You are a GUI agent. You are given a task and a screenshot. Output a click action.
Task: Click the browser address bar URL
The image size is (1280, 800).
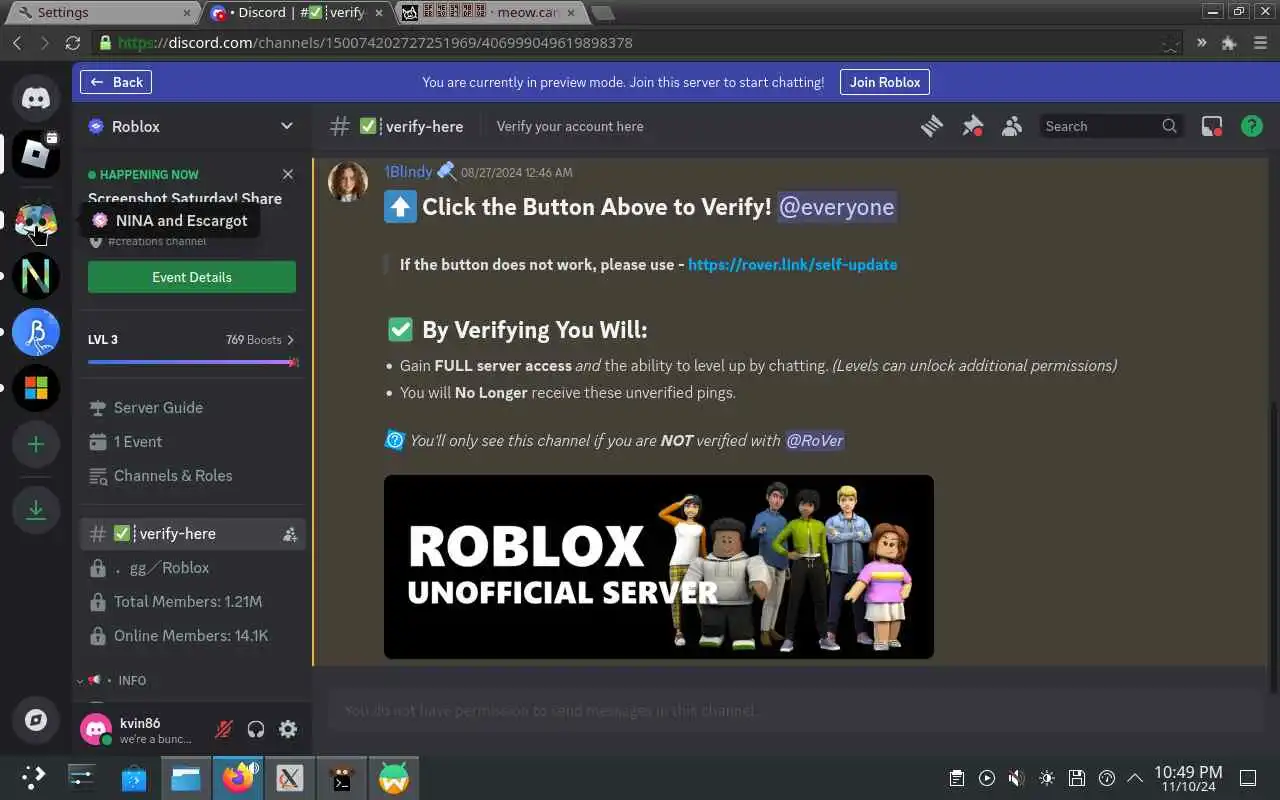tap(375, 43)
